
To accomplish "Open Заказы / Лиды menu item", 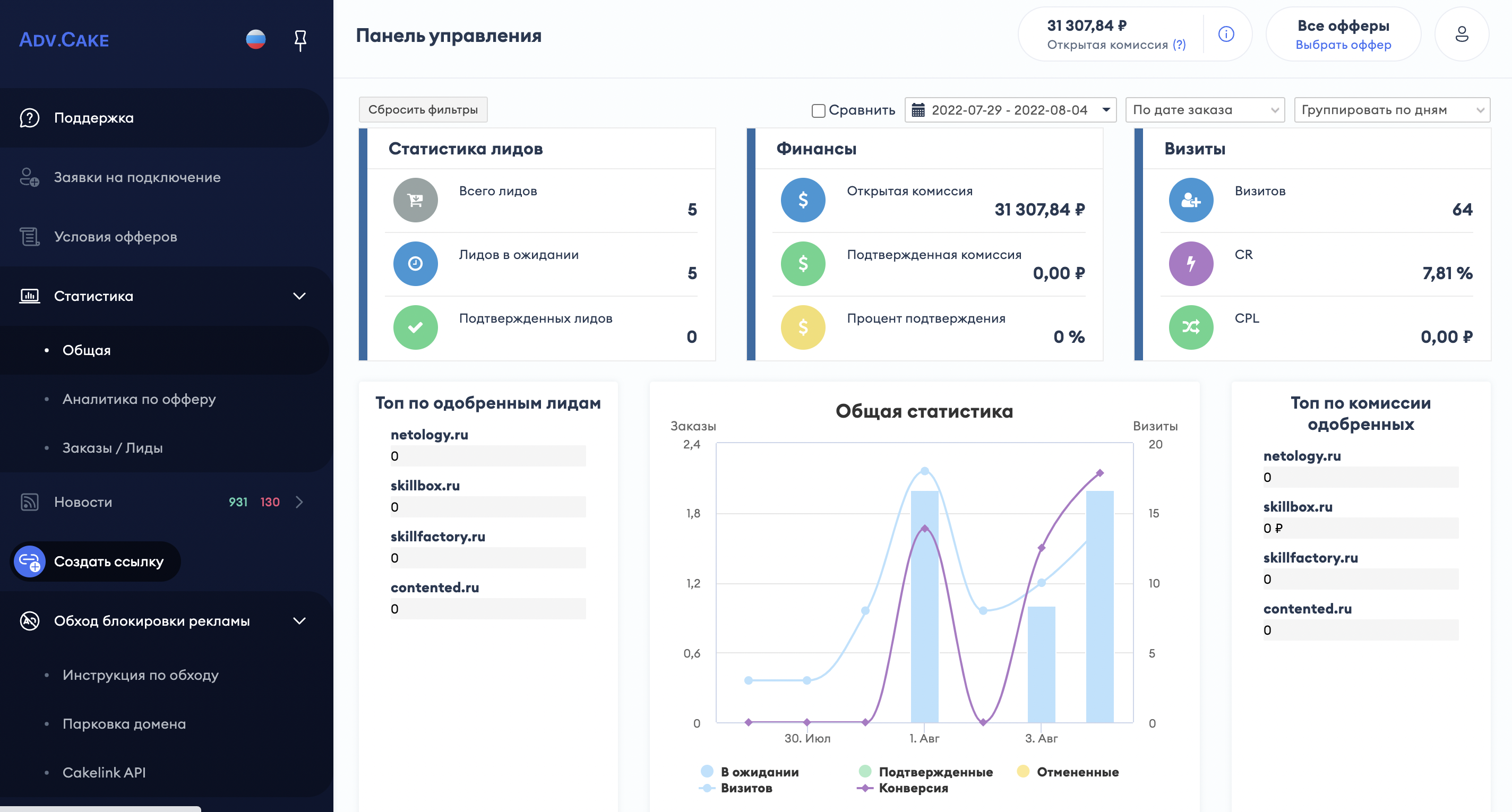I will (x=113, y=447).
